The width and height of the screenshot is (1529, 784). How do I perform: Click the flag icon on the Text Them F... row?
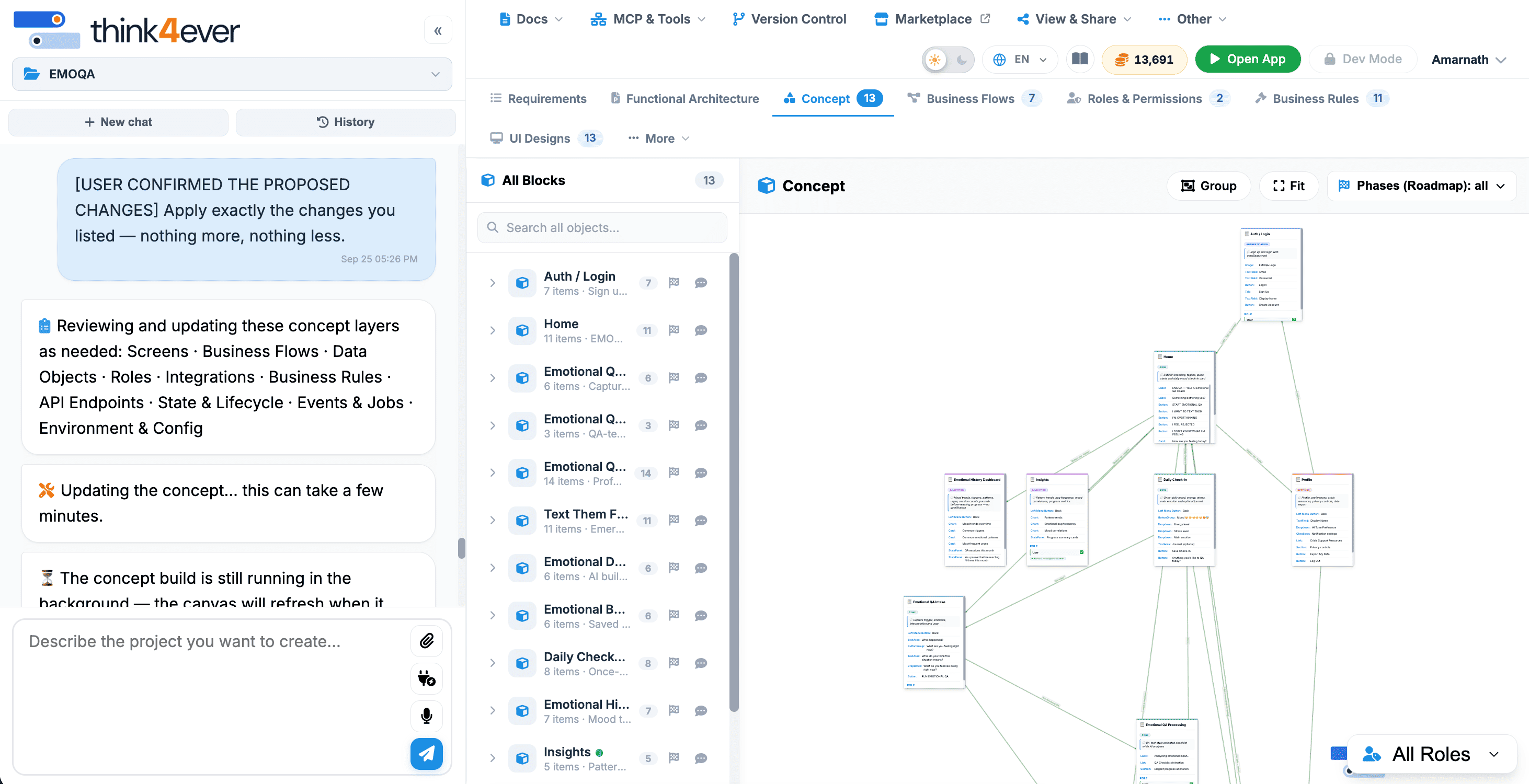coord(674,520)
